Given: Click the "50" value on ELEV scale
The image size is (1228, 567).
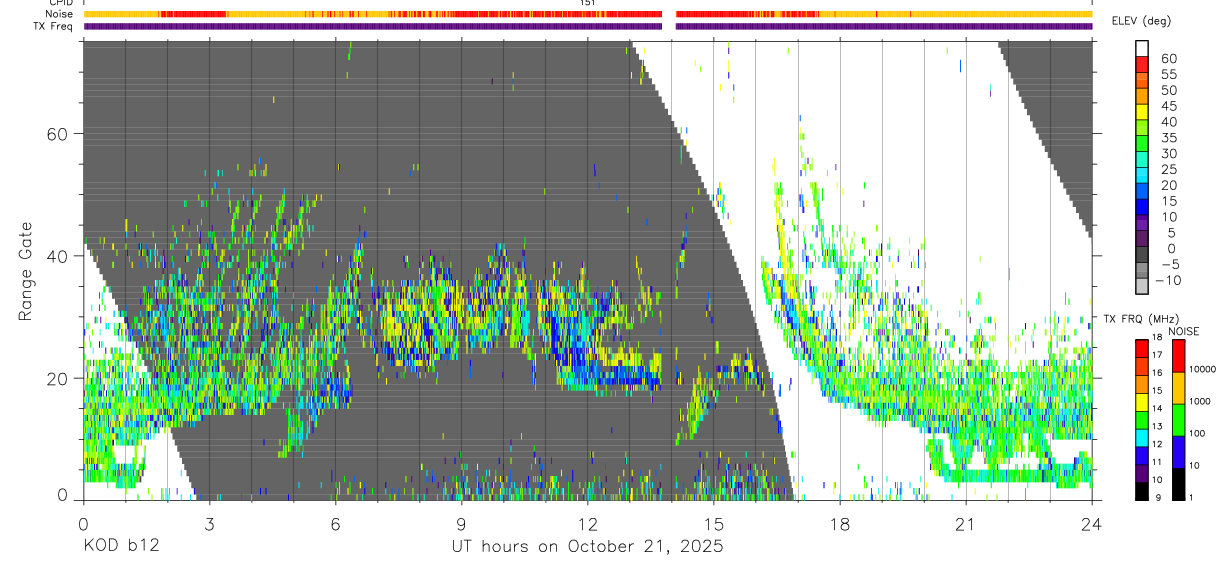Looking at the screenshot, I should (1168, 90).
